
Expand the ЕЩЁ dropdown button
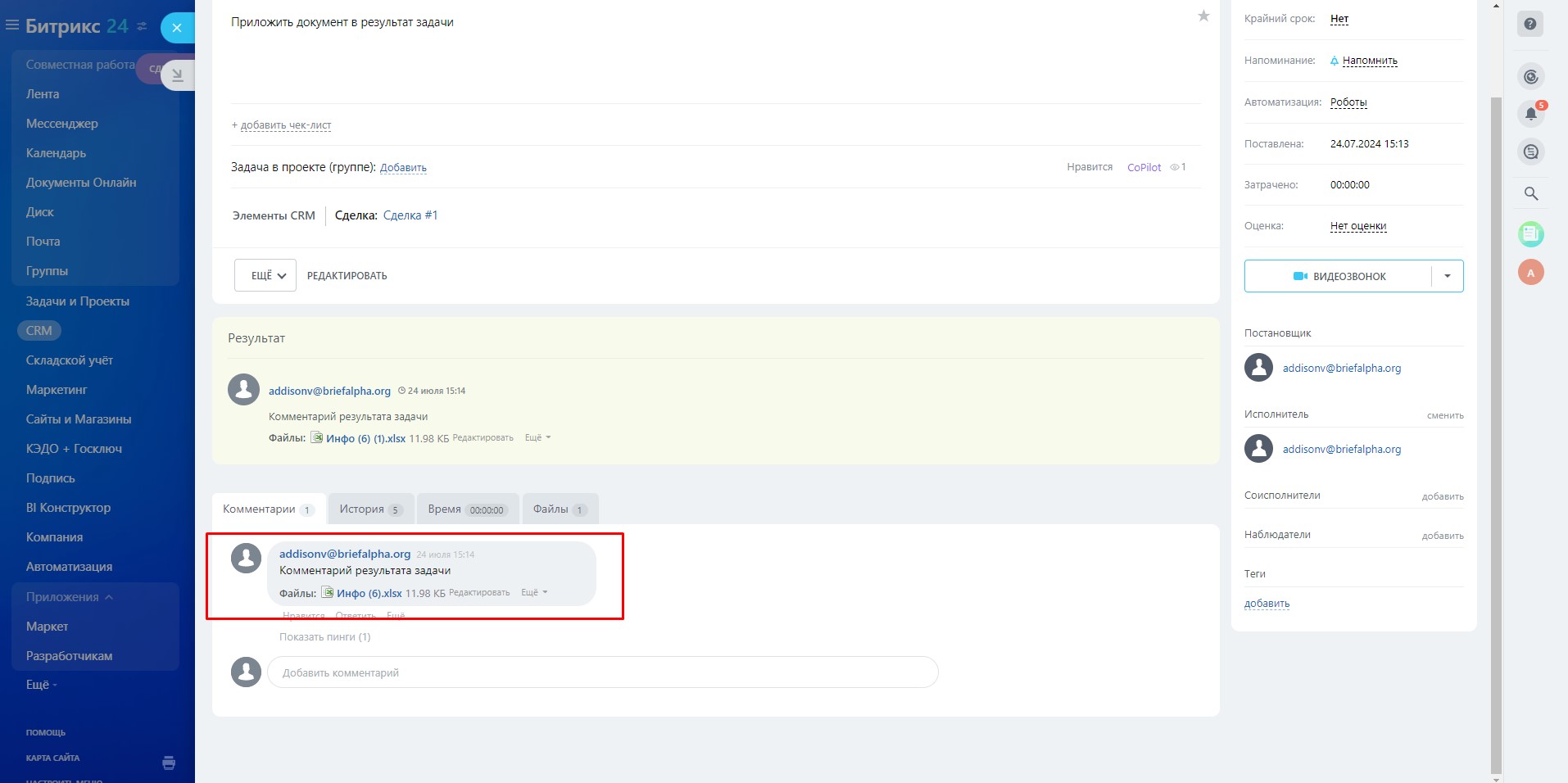265,276
